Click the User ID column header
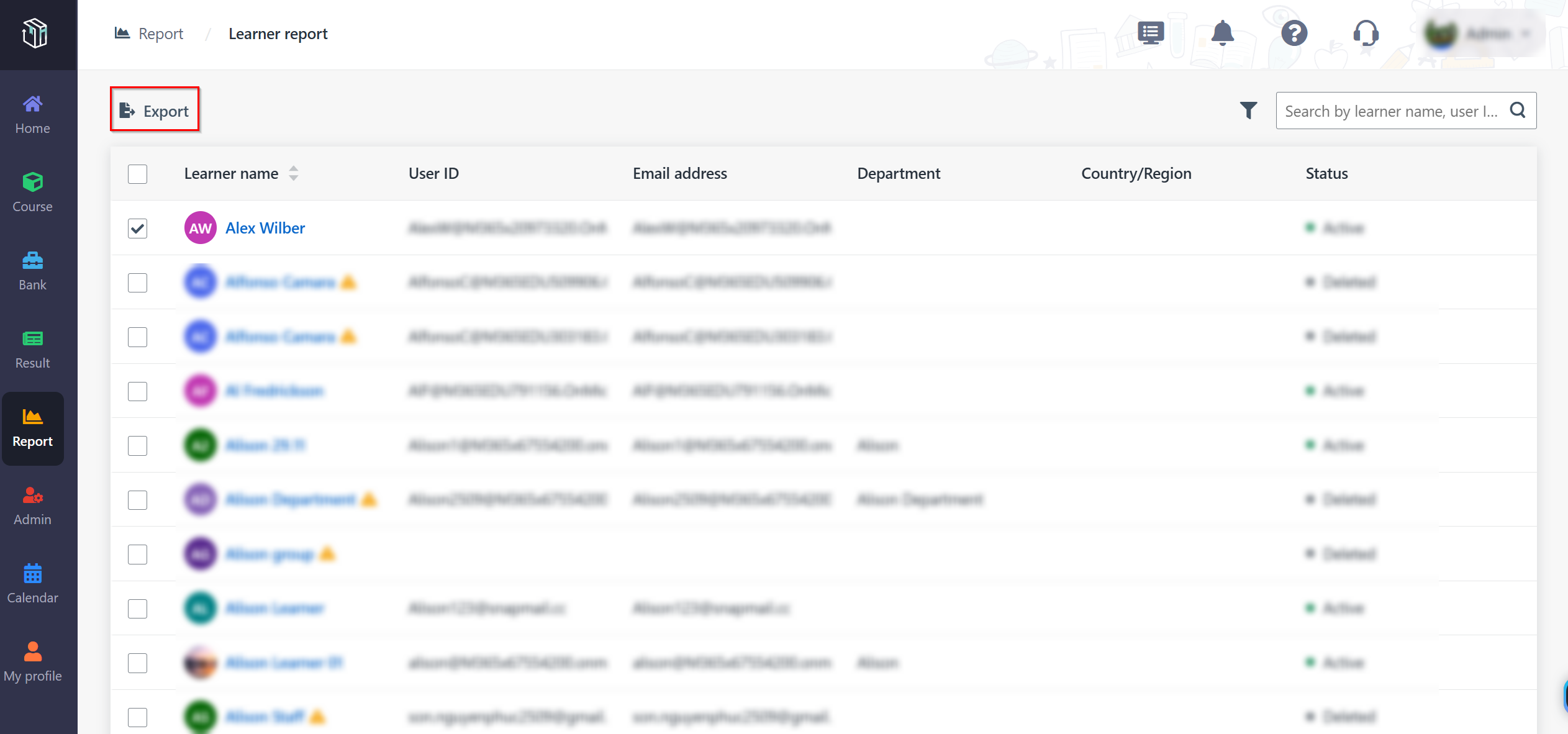This screenshot has height=734, width=1568. pyautogui.click(x=433, y=173)
